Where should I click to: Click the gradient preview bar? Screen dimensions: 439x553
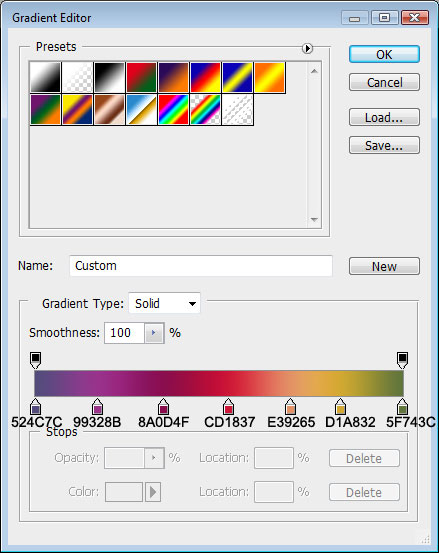pos(219,383)
